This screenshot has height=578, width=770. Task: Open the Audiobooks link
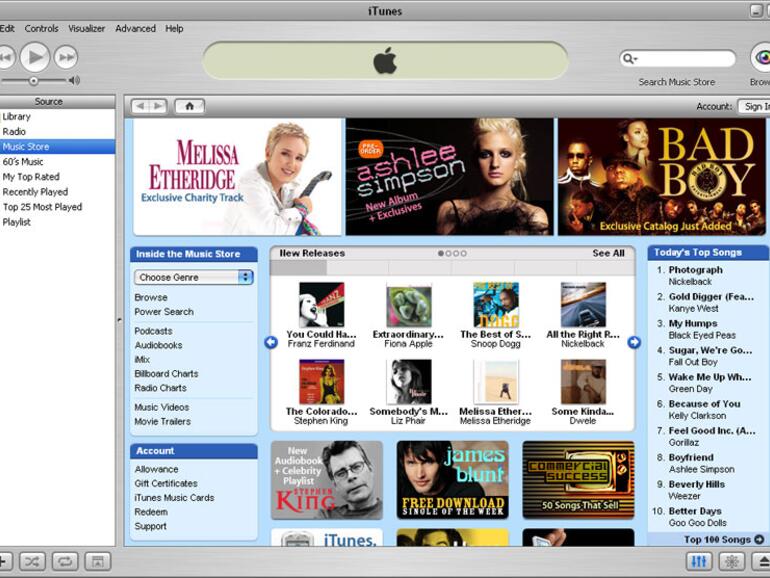(x=158, y=345)
